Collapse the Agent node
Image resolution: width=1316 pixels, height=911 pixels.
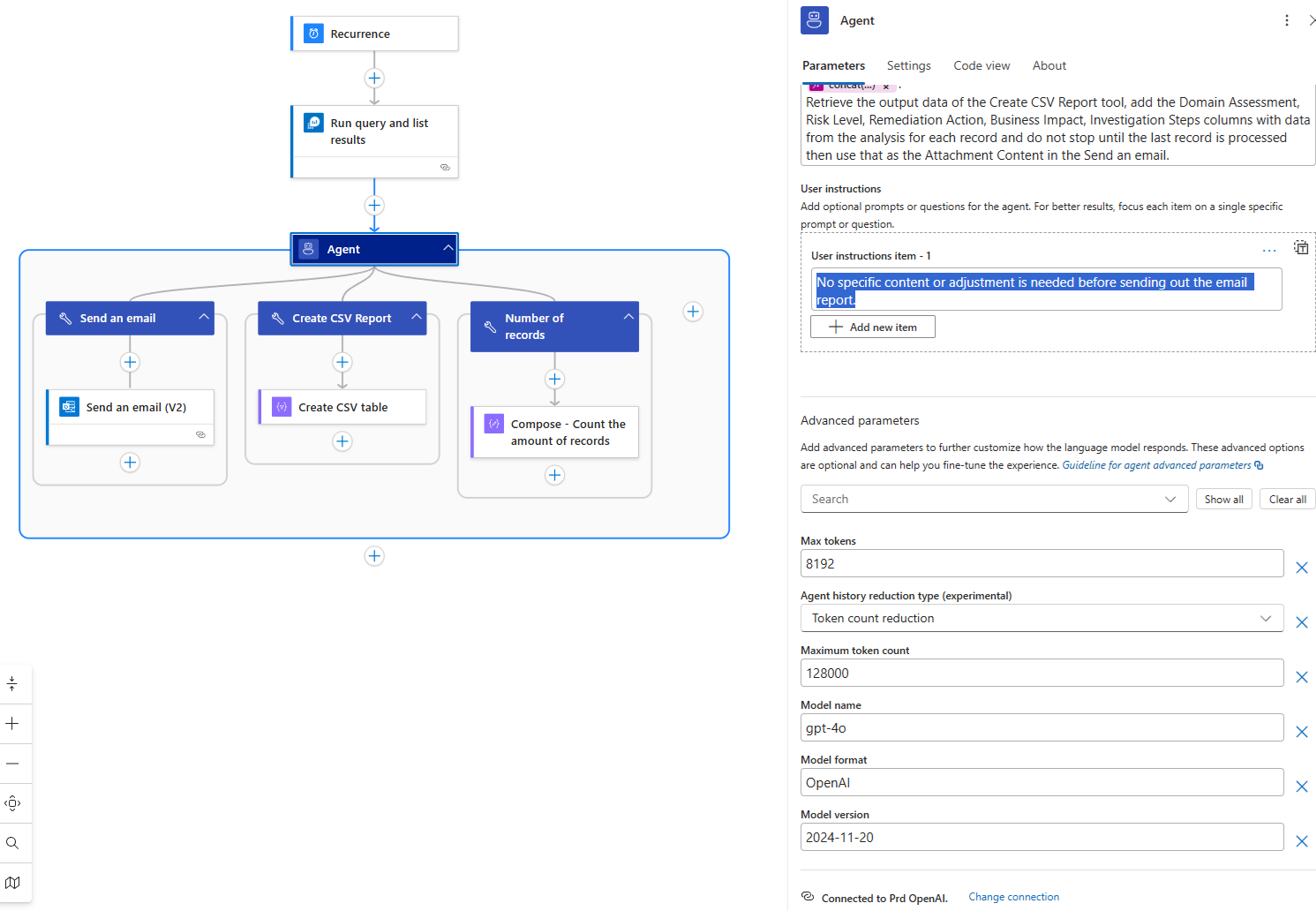pyautogui.click(x=447, y=249)
